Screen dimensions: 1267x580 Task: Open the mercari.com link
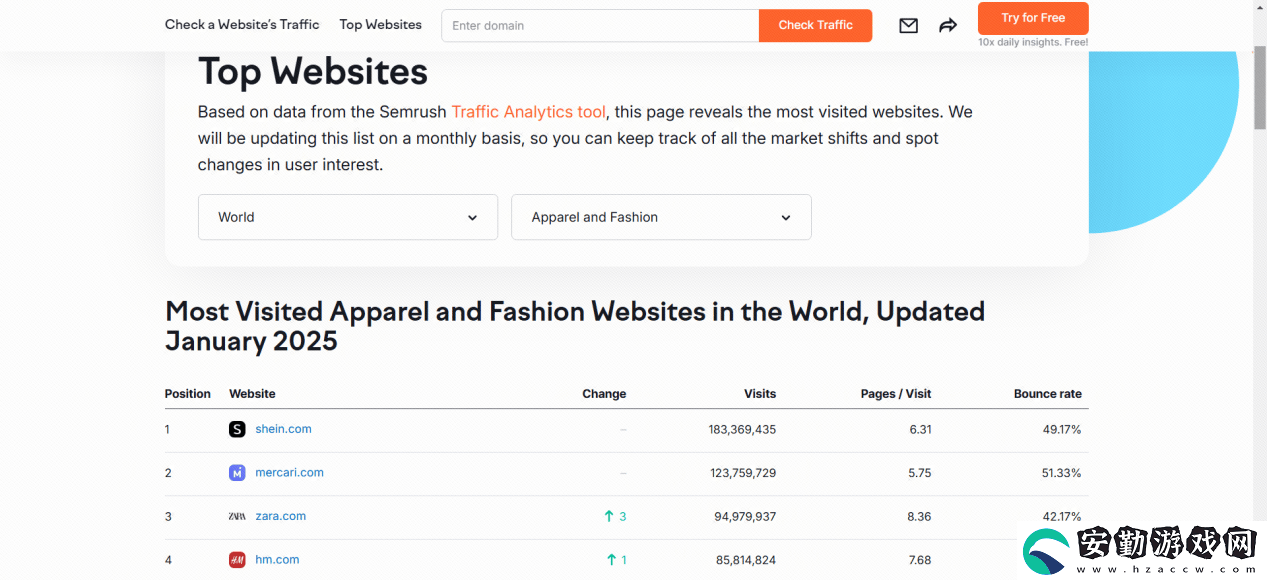[289, 473]
